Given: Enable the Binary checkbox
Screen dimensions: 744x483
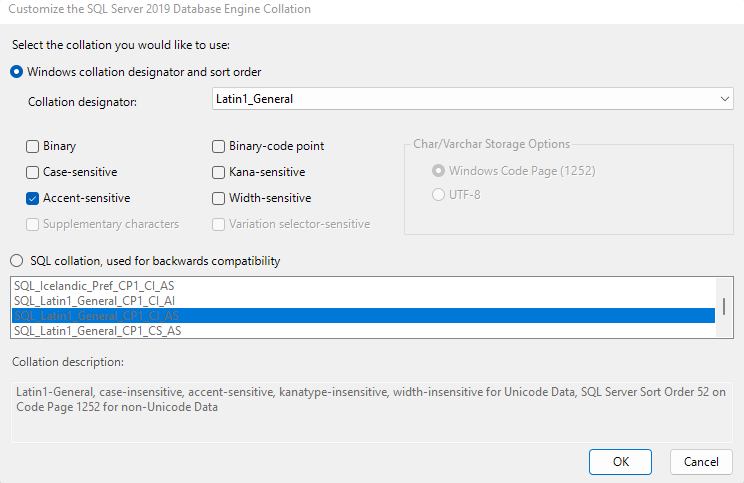Looking at the screenshot, I should (33, 146).
